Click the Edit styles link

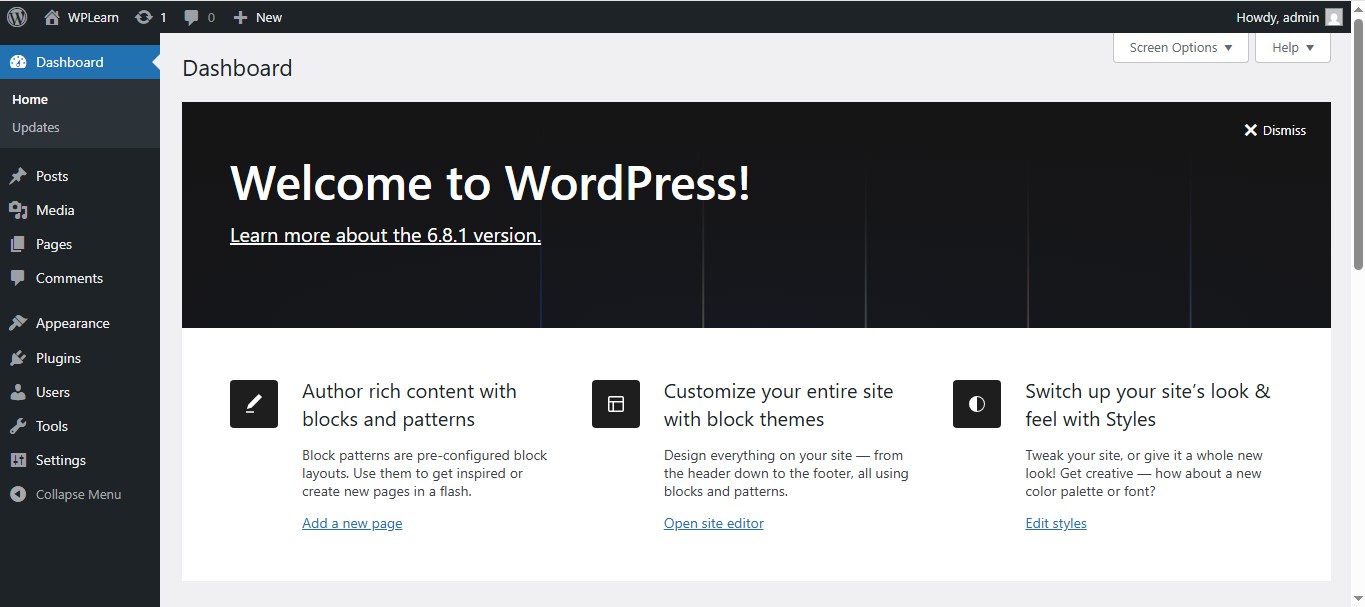click(x=1055, y=523)
